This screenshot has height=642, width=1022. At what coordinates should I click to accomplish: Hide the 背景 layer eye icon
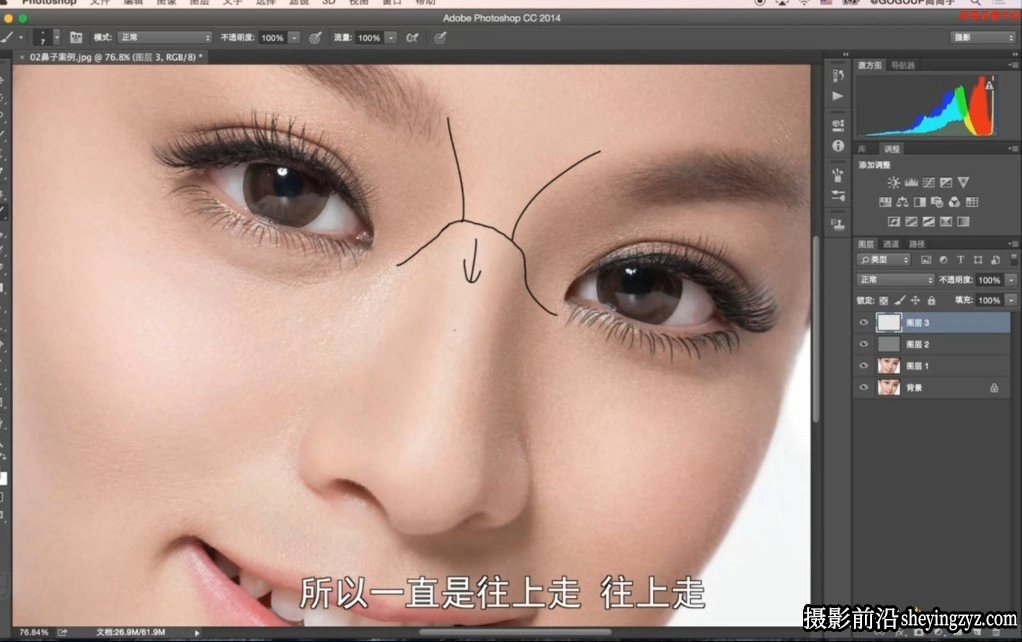pyautogui.click(x=864, y=388)
